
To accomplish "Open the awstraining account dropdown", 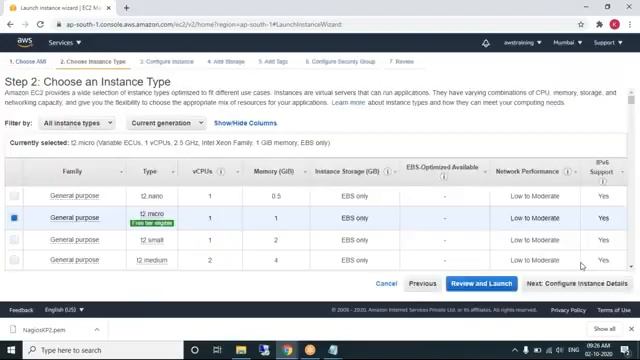I will point(522,42).
